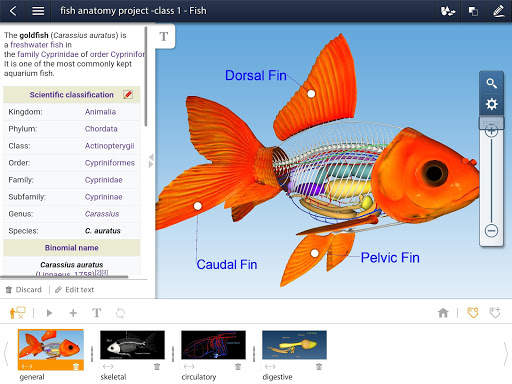This screenshot has width=512, height=384.
Task: Click the text panel vertical scrollbar
Action: click(x=146, y=77)
